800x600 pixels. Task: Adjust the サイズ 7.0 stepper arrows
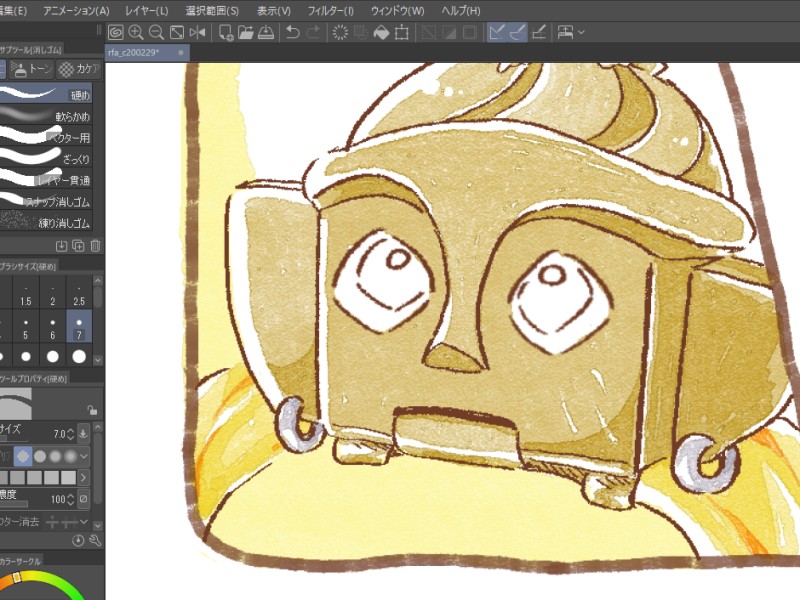71,434
